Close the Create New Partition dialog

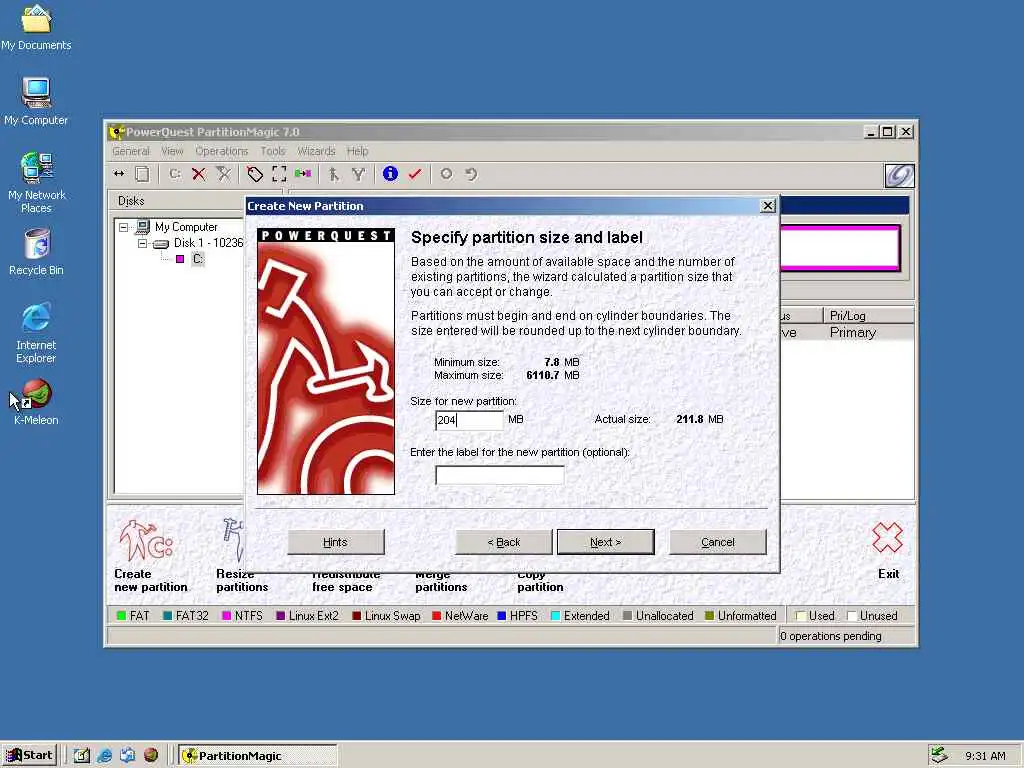point(768,206)
